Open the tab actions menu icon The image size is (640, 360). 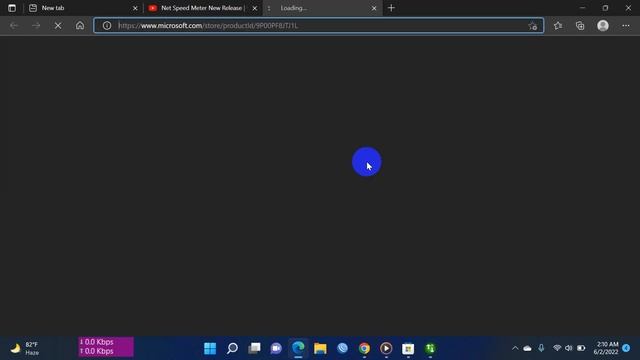pos(12,8)
